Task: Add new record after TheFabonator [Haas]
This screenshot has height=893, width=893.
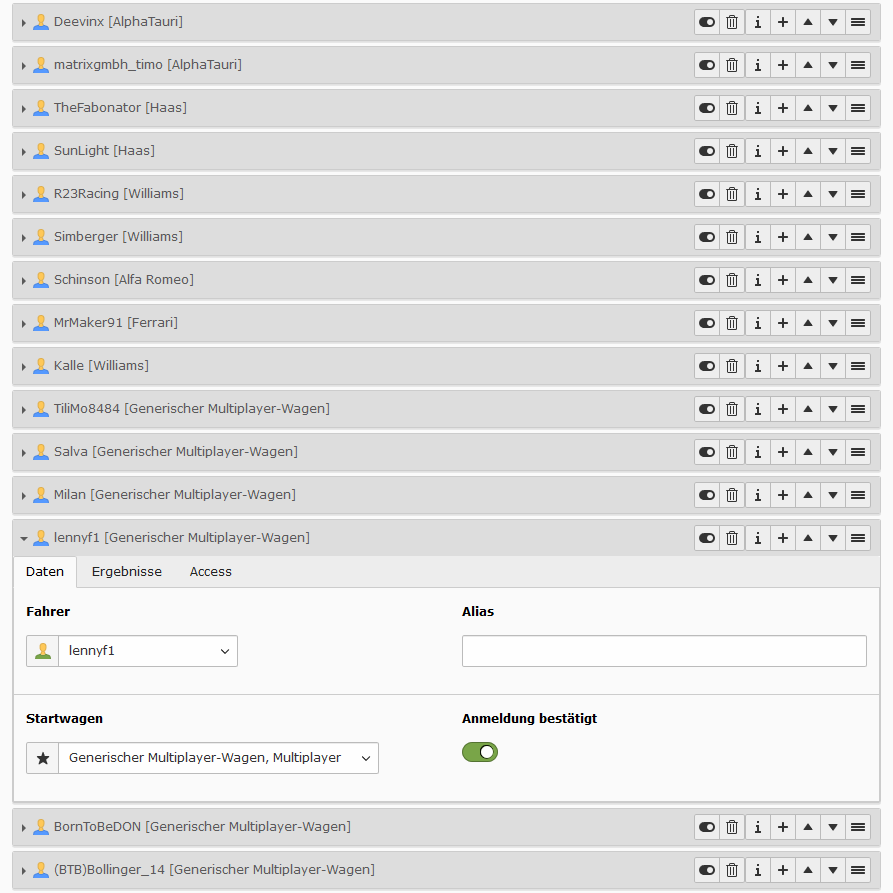Action: click(x=782, y=108)
